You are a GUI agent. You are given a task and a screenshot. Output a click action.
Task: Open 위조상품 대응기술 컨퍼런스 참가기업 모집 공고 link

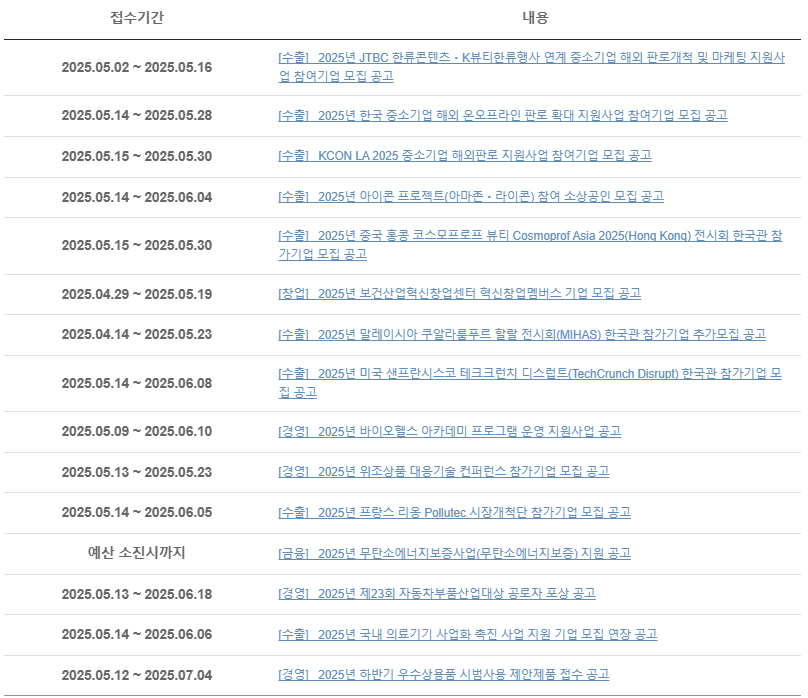pos(444,471)
